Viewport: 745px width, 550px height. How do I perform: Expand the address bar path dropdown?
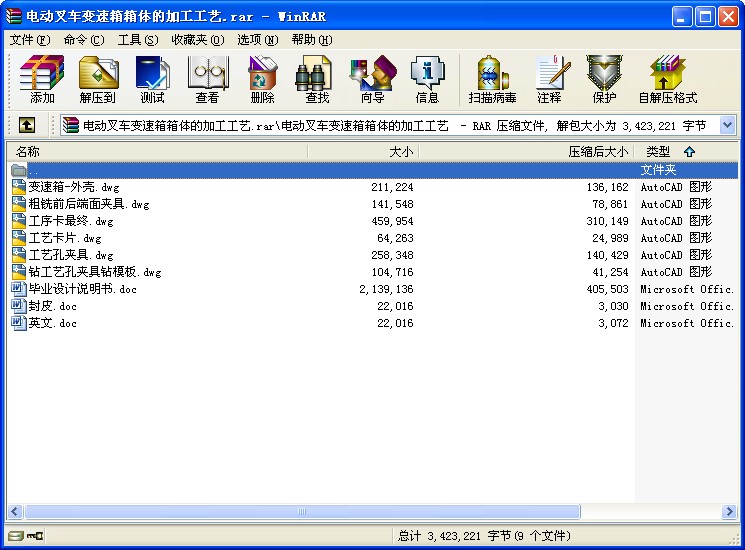[727, 125]
